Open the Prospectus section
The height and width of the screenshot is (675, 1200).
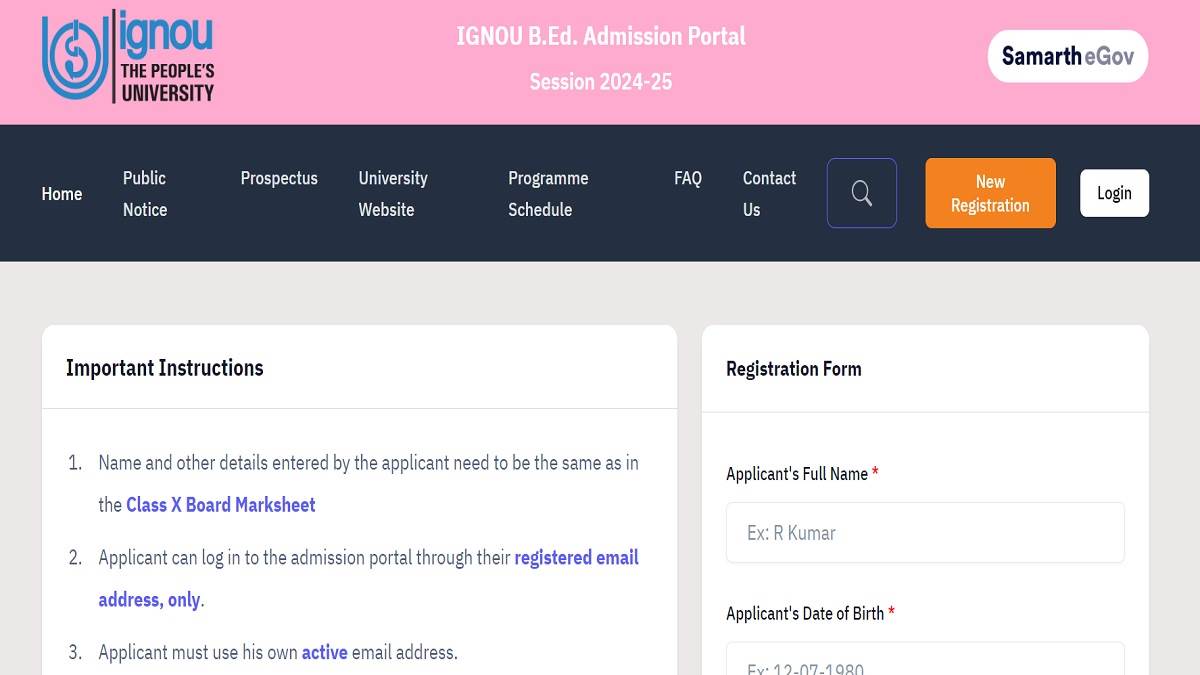tap(279, 178)
